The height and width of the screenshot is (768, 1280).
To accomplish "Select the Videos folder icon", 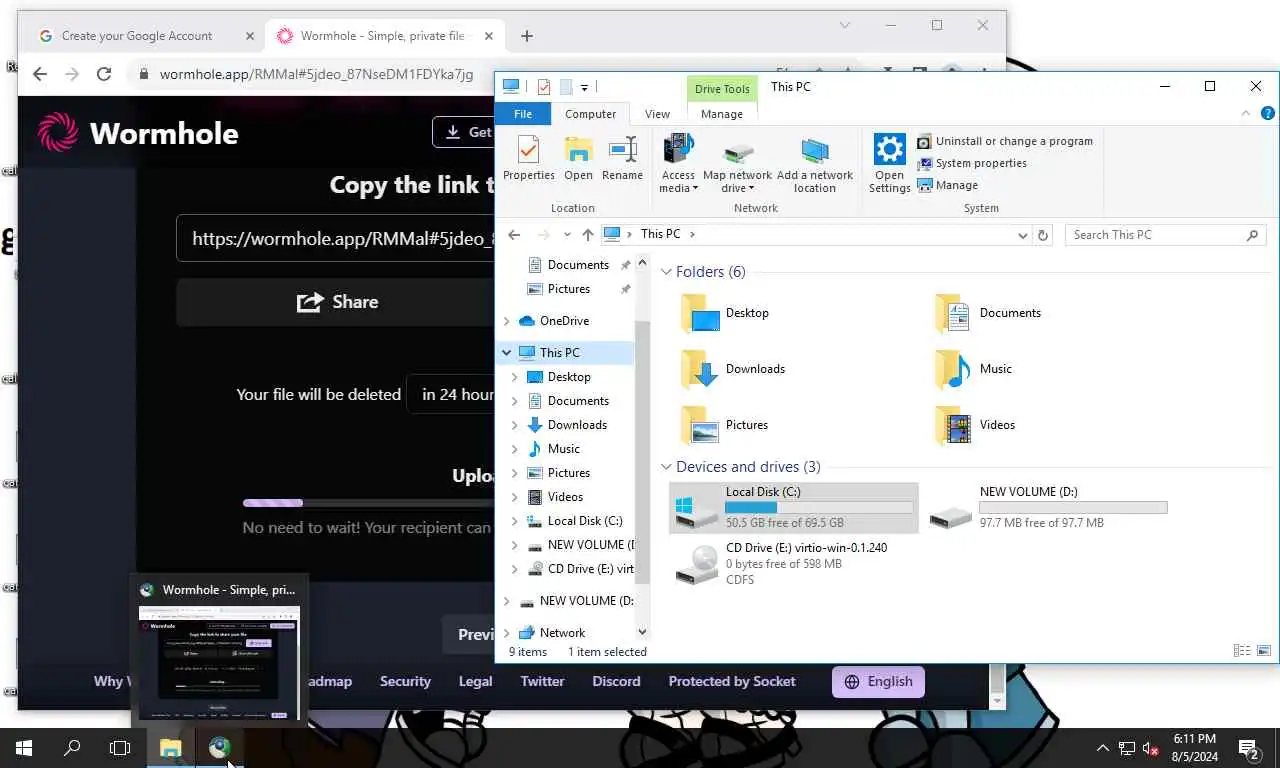I will [952, 425].
